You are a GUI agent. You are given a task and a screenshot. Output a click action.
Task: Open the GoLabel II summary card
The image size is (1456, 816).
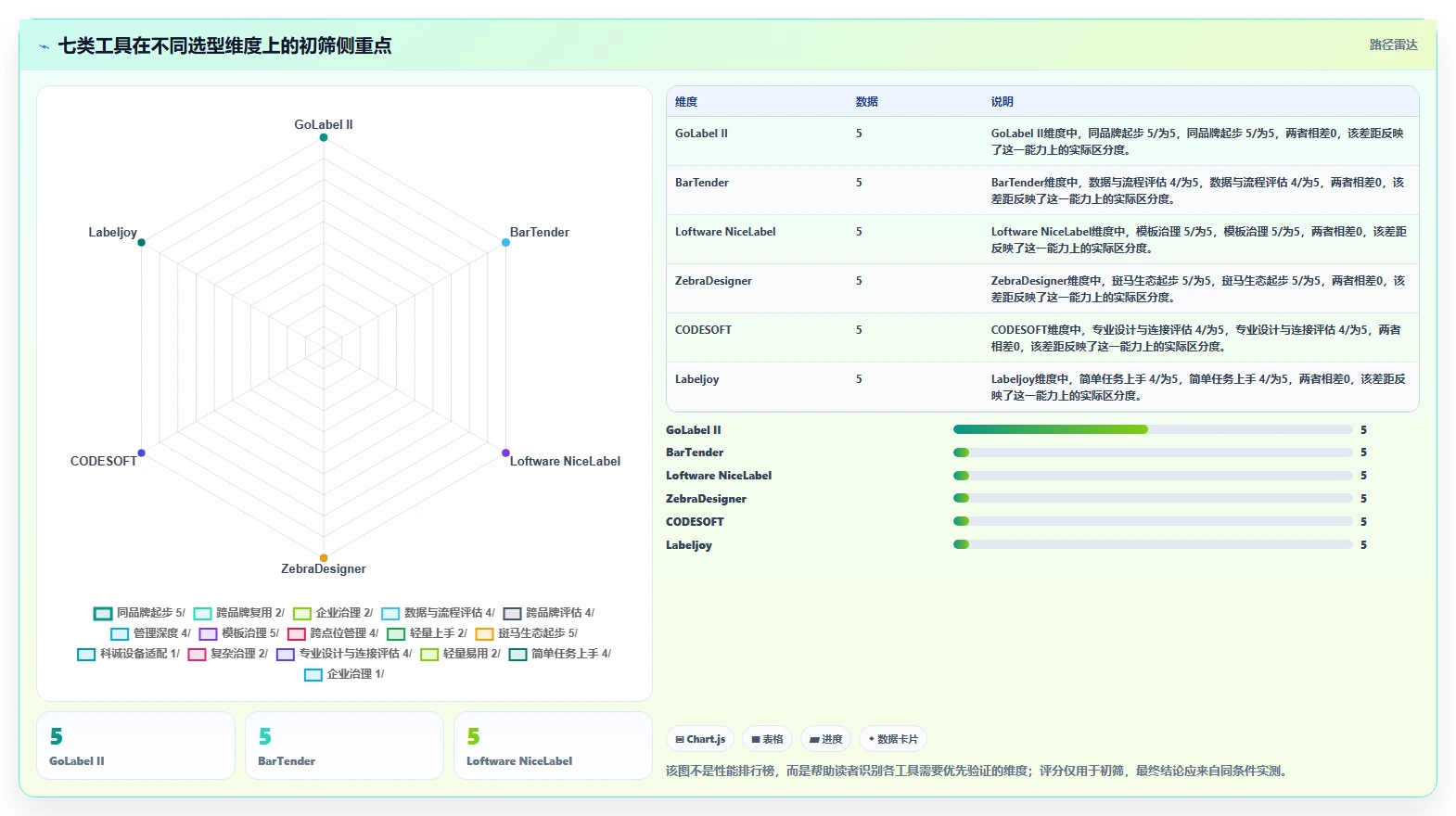click(x=135, y=746)
